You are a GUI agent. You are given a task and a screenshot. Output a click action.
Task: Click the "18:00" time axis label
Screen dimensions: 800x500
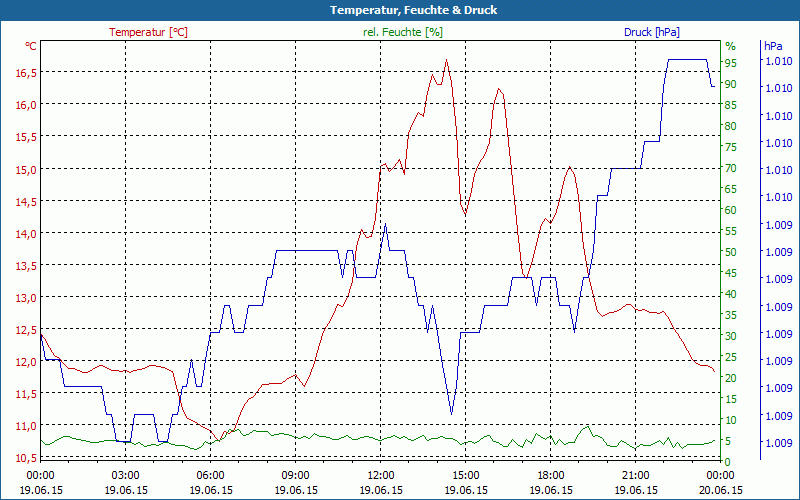551,476
